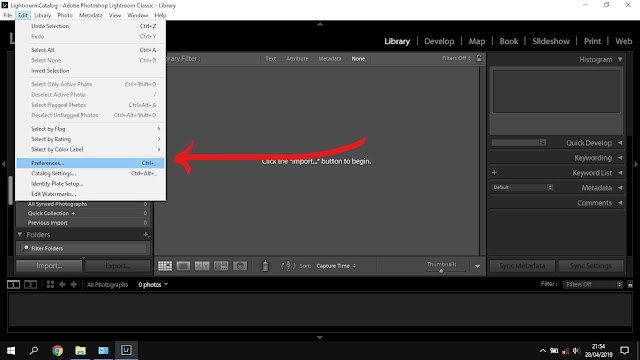This screenshot has width=640, height=360.
Task: Go forward with filmstrip right arrow
Action: coord(73,284)
